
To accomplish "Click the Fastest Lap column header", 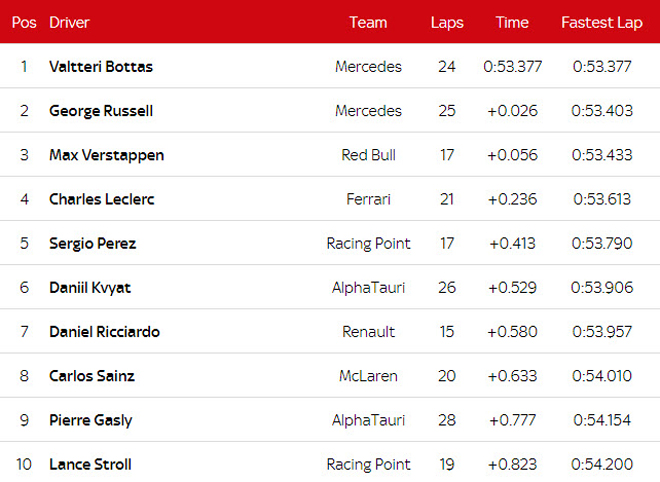I will (602, 23).
